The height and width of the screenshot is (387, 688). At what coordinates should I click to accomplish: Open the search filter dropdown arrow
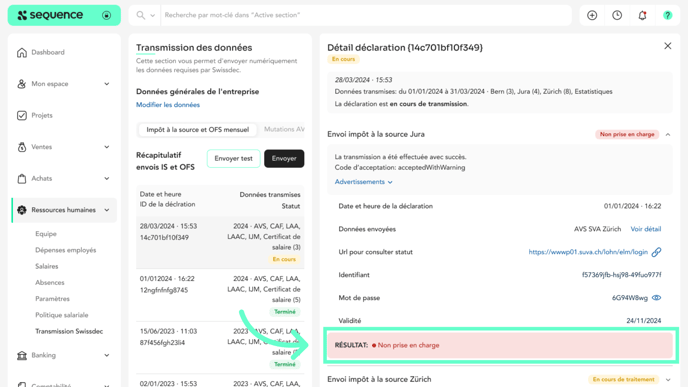coord(152,15)
